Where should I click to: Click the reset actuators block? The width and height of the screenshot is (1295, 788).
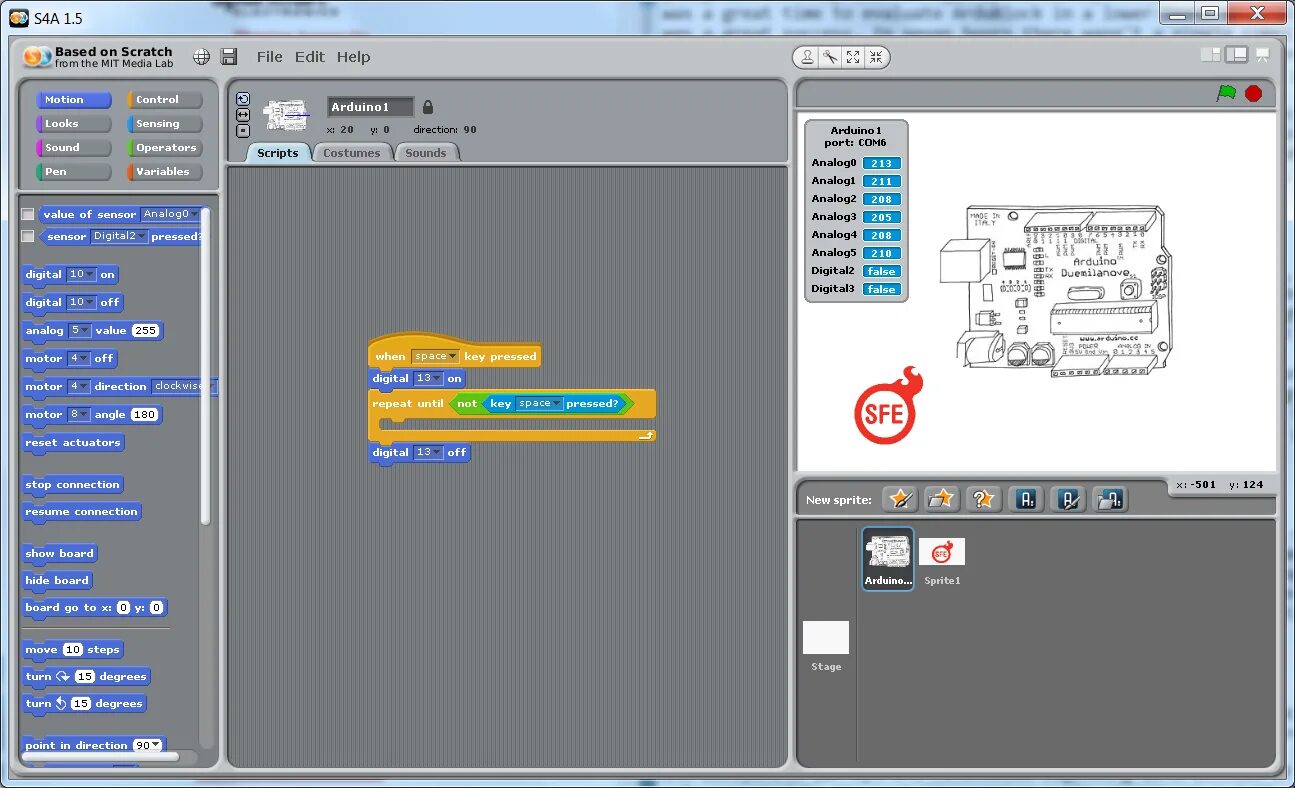click(x=73, y=442)
